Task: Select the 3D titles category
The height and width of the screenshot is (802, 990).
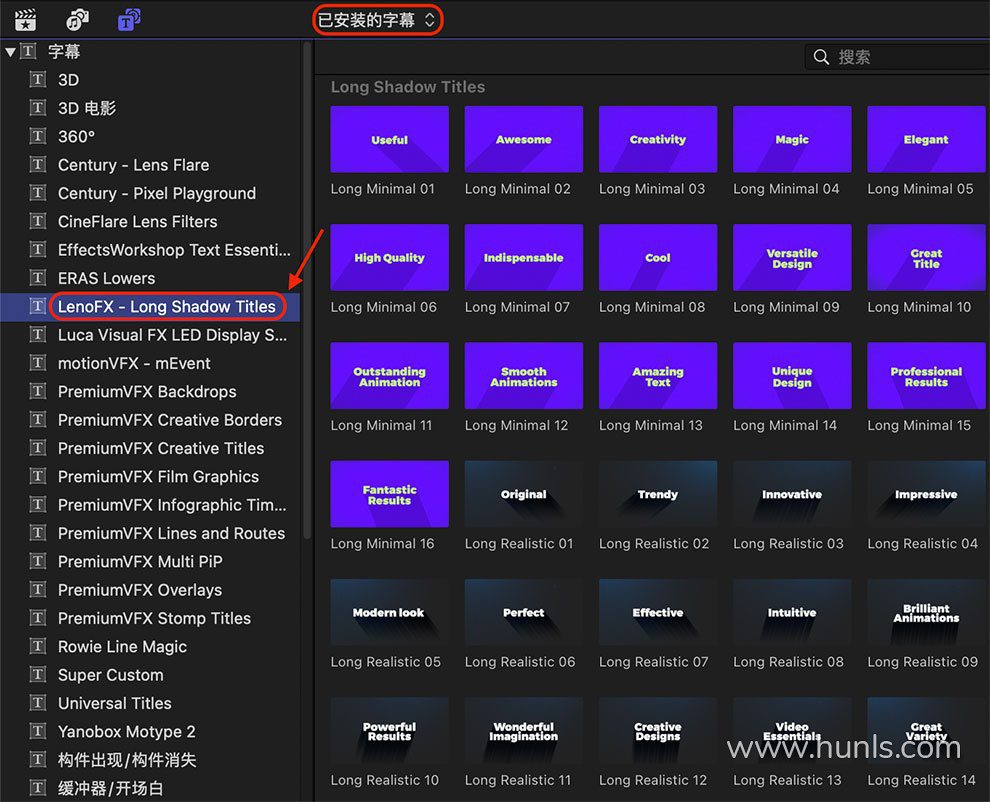Action: [x=150, y=80]
